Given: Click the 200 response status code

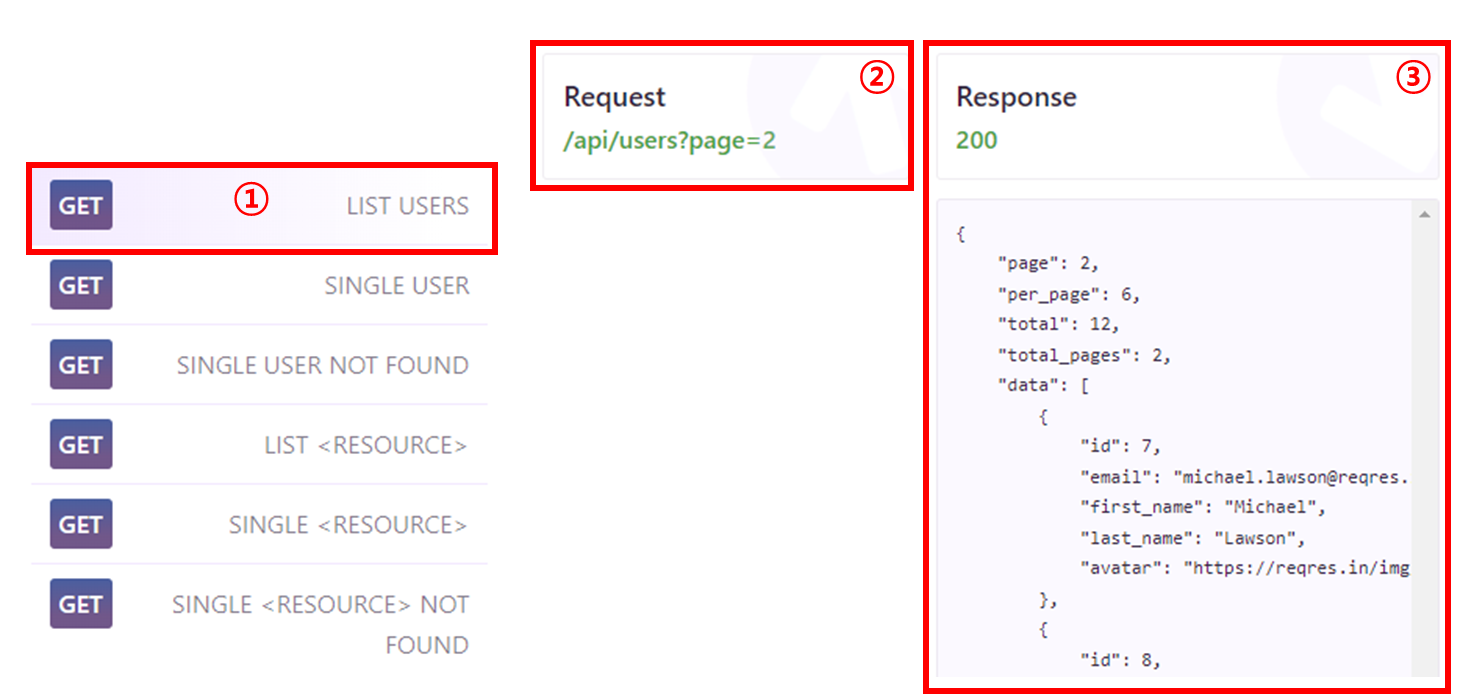Looking at the screenshot, I should [977, 140].
